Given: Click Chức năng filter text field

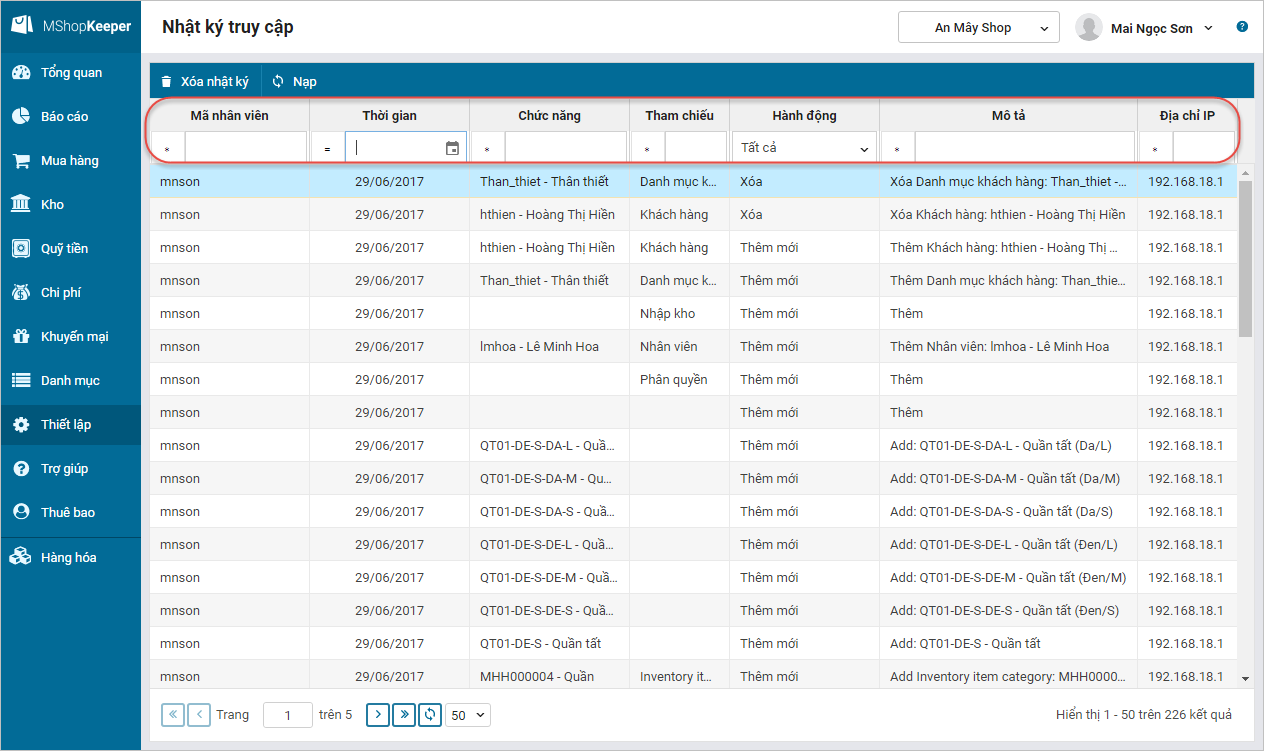Looking at the screenshot, I should pos(566,148).
